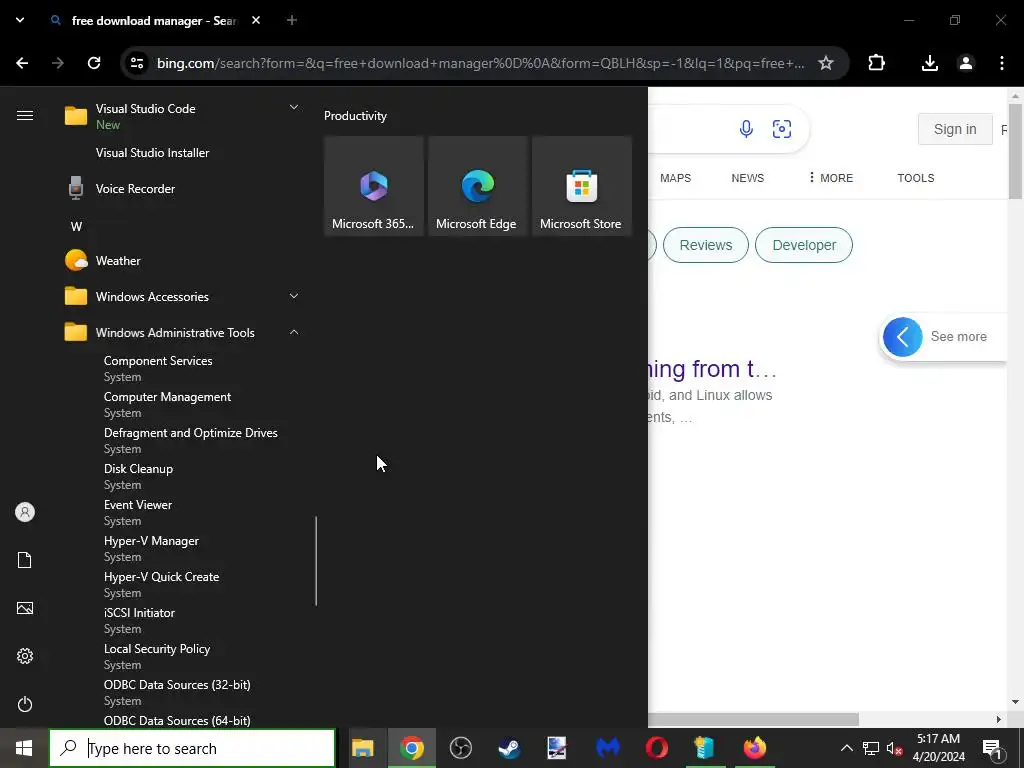Screen dimensions: 1024x768
Task: Open Firefox from the taskbar
Action: click(754, 748)
